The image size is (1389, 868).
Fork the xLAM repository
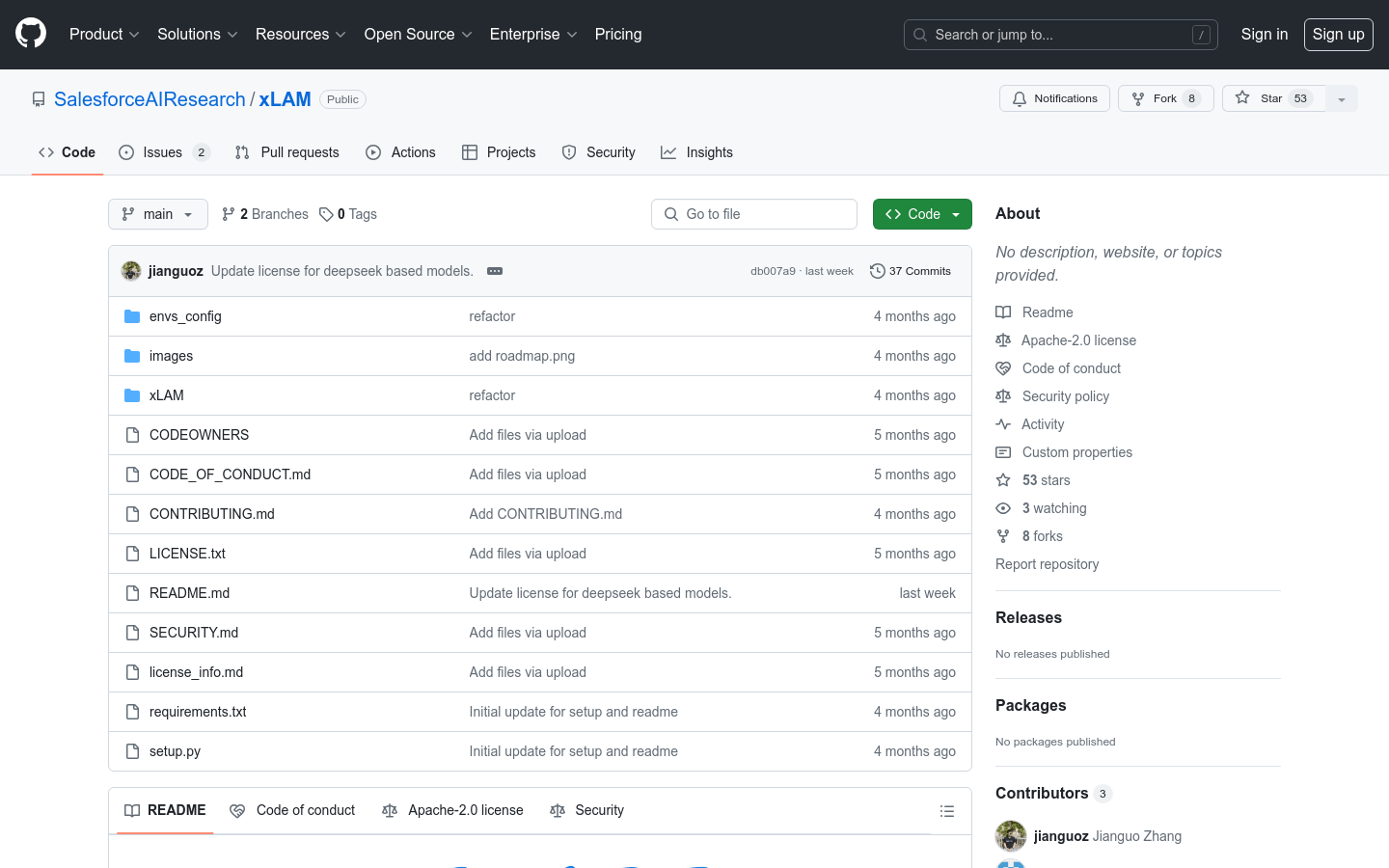pos(1165,98)
